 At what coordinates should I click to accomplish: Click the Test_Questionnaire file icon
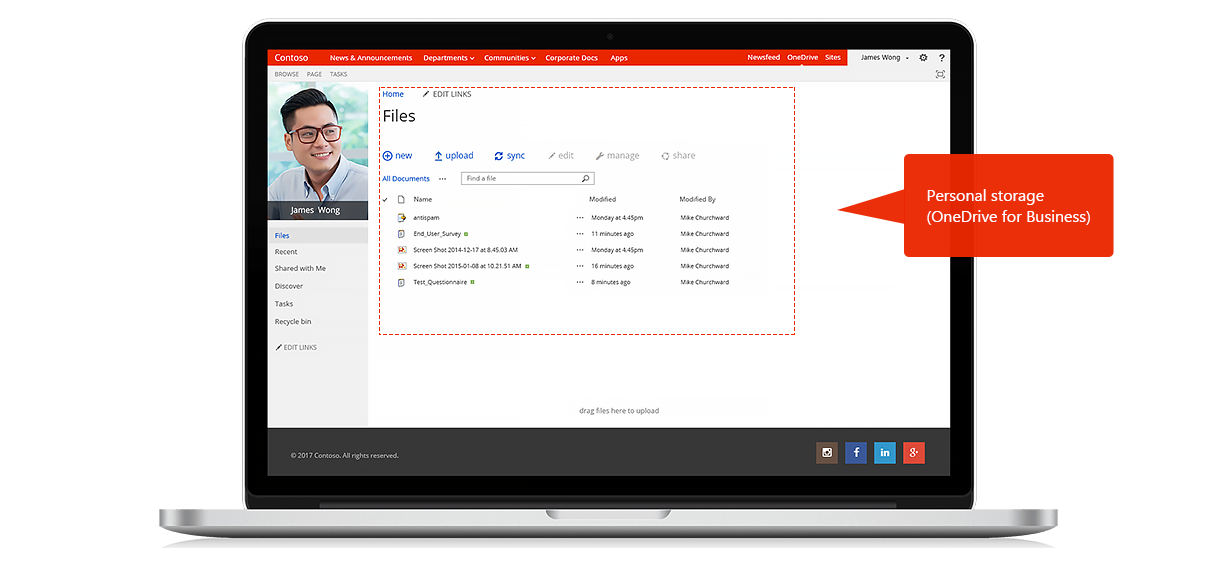pyautogui.click(x=401, y=282)
